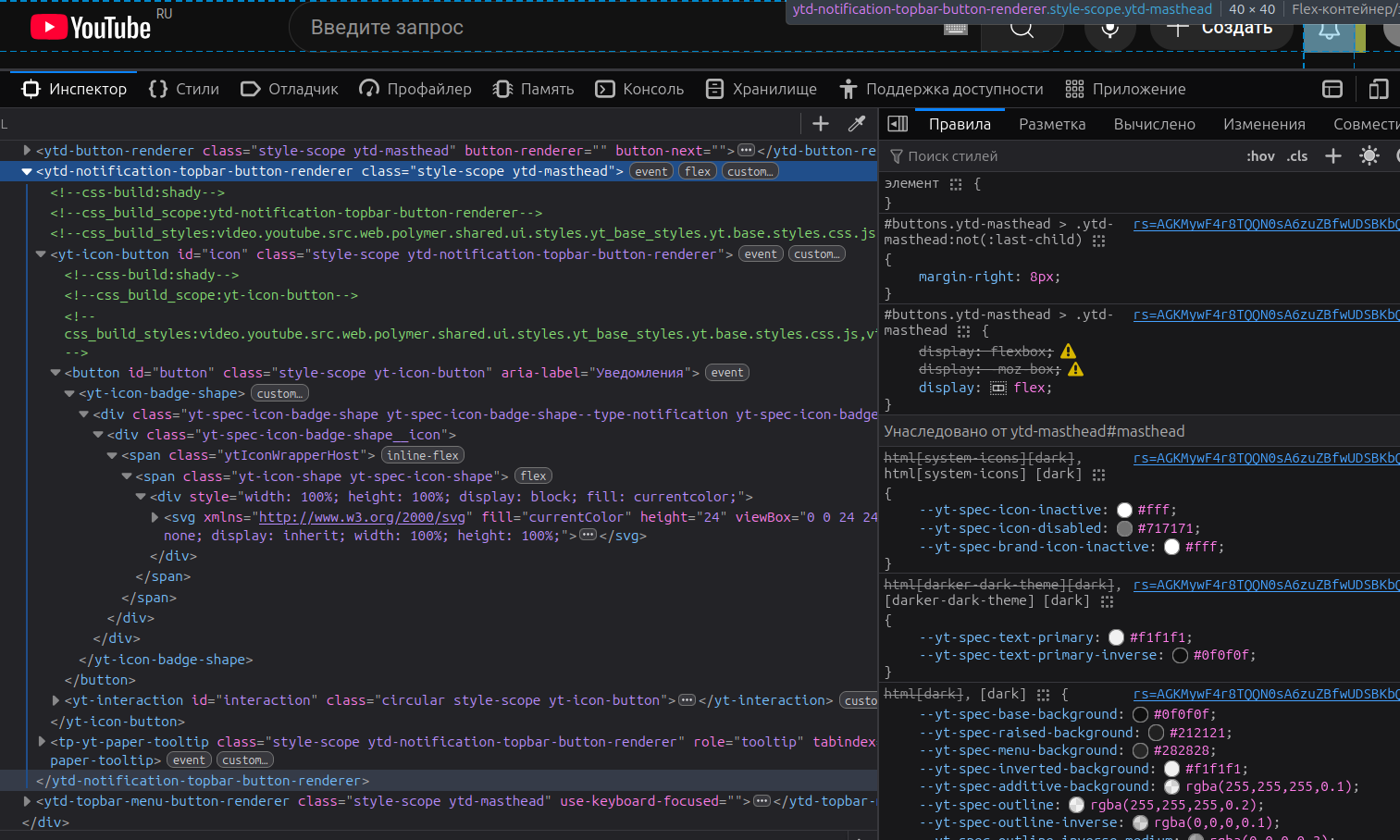This screenshot has height=840, width=1400.
Task: Click the create new node plus icon
Action: coord(820,124)
